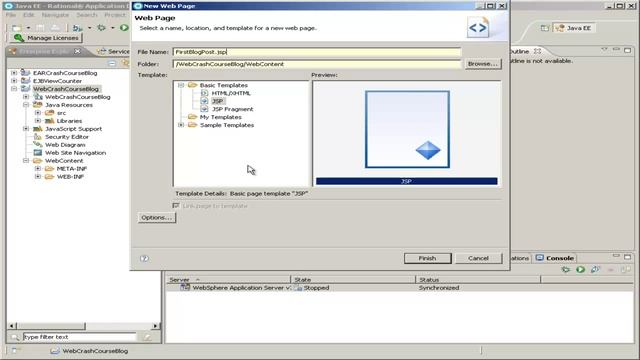Click WebSphere Application Server row icon
Image resolution: width=640 pixels, height=360 pixels.
click(x=185, y=288)
